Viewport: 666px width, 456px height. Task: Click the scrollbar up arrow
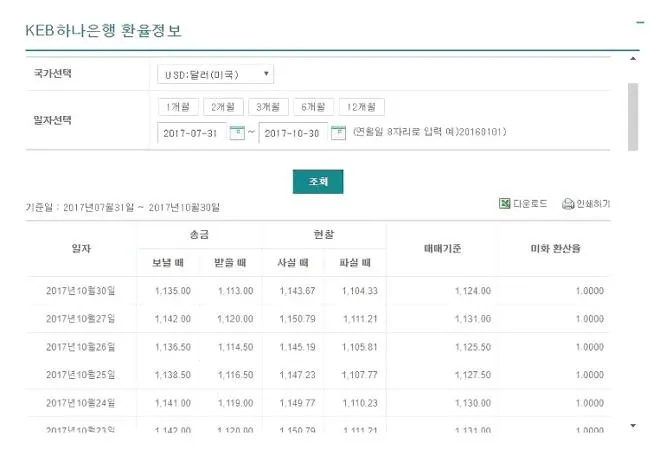(633, 59)
